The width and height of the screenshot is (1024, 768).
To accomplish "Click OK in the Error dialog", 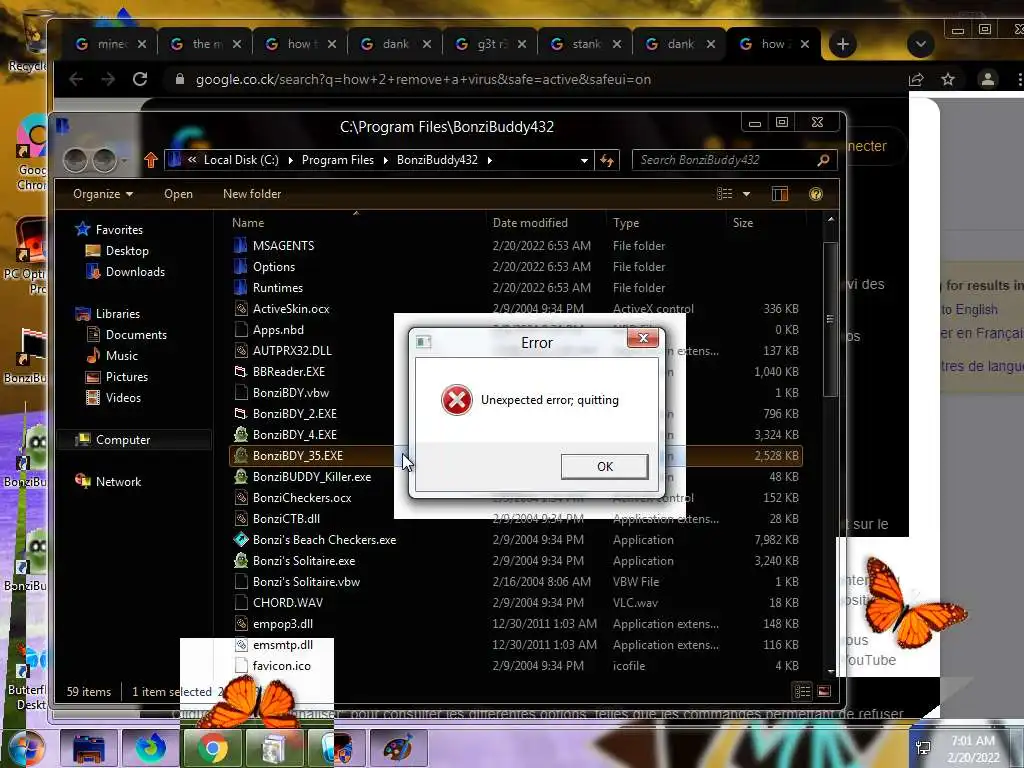I will pos(604,466).
